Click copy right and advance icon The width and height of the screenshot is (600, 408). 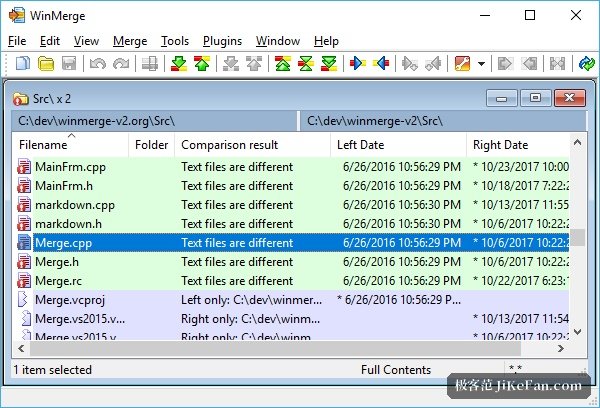coord(410,63)
